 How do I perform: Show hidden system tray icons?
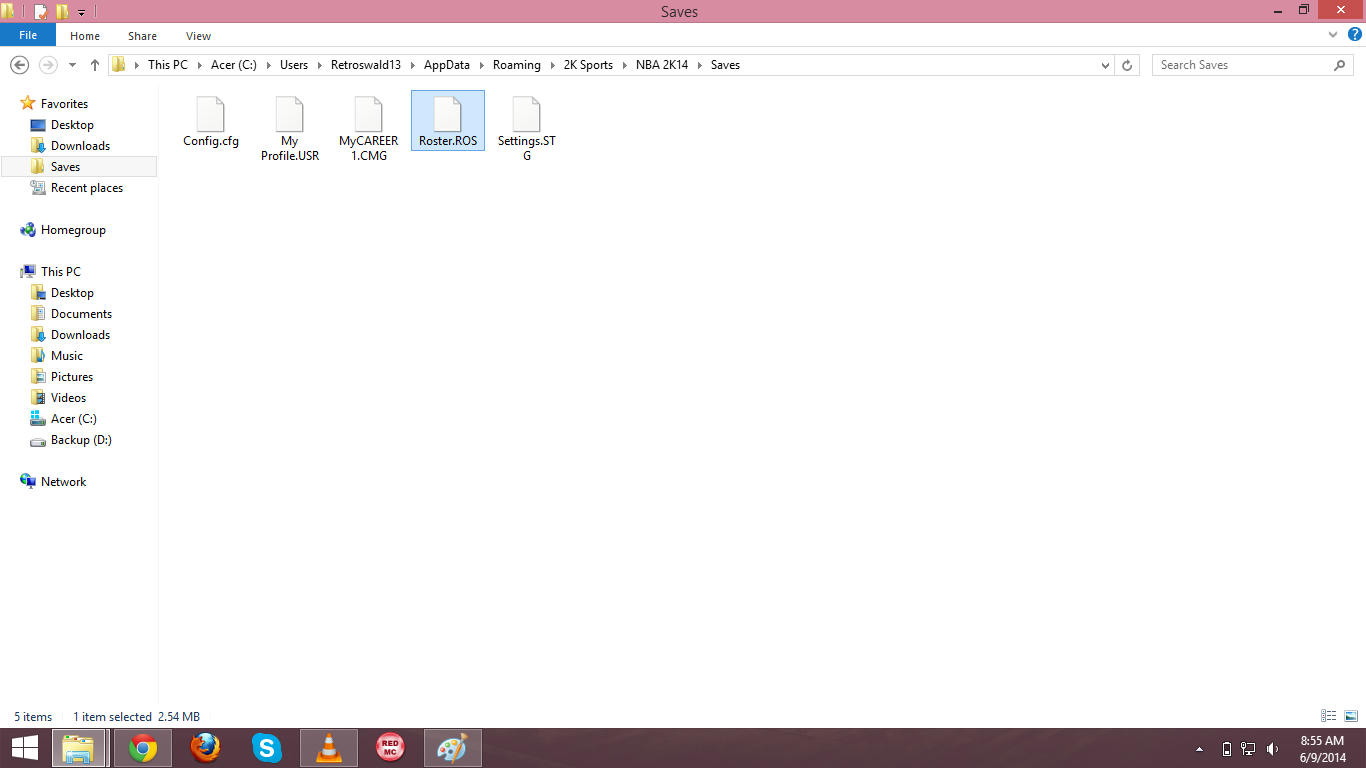[x=1200, y=749]
